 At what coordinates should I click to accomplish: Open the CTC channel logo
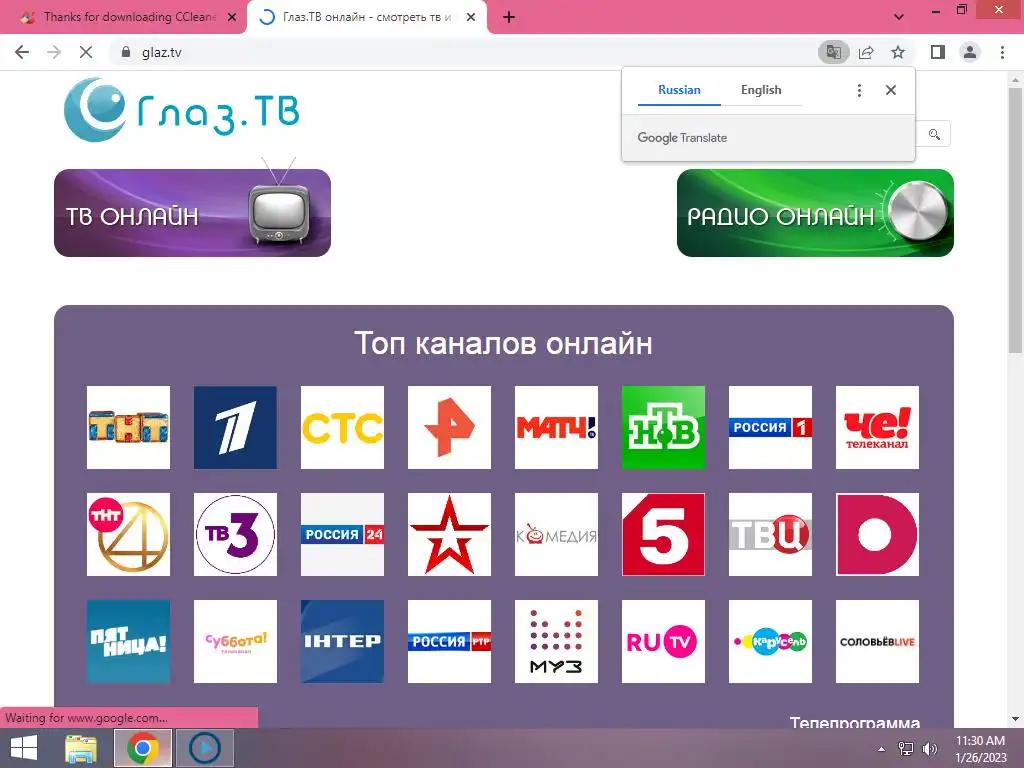click(342, 427)
